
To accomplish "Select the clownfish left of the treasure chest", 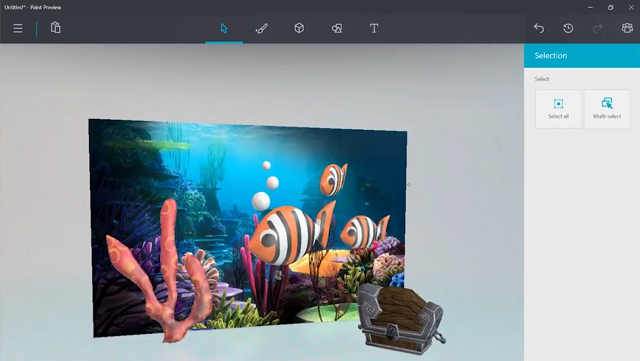I will click(363, 232).
